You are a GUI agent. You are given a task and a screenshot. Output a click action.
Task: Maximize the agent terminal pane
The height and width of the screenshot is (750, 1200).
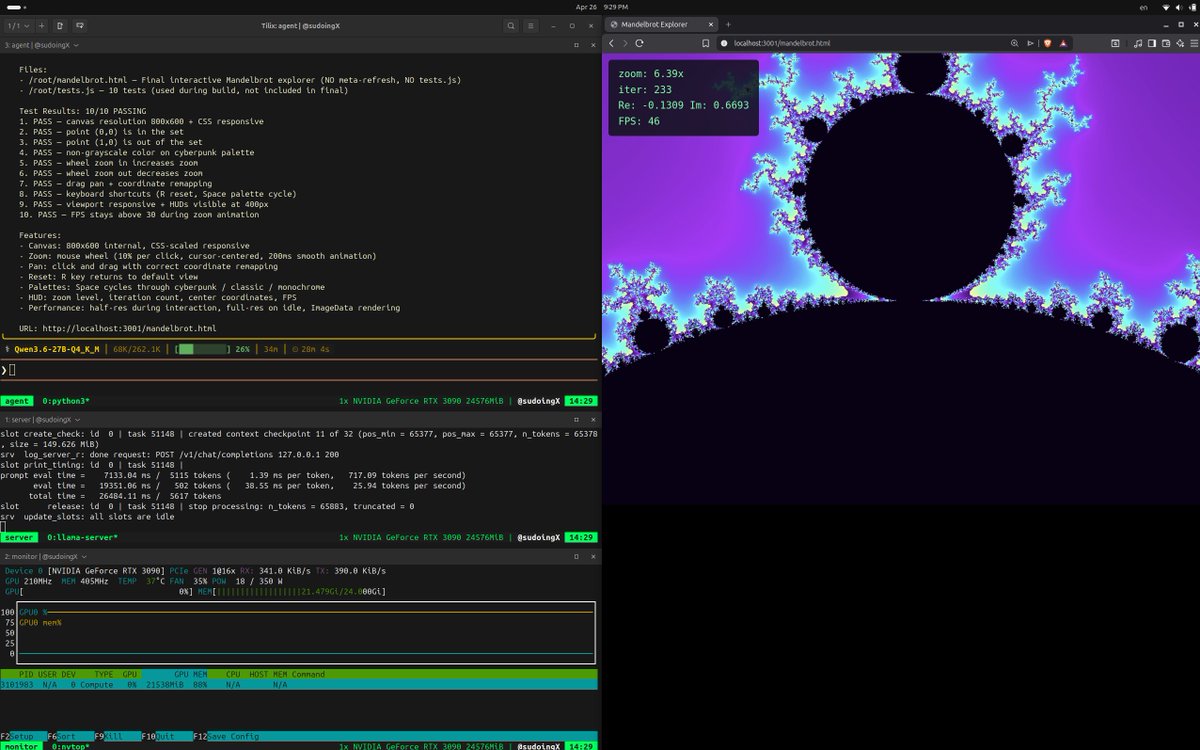[x=576, y=45]
